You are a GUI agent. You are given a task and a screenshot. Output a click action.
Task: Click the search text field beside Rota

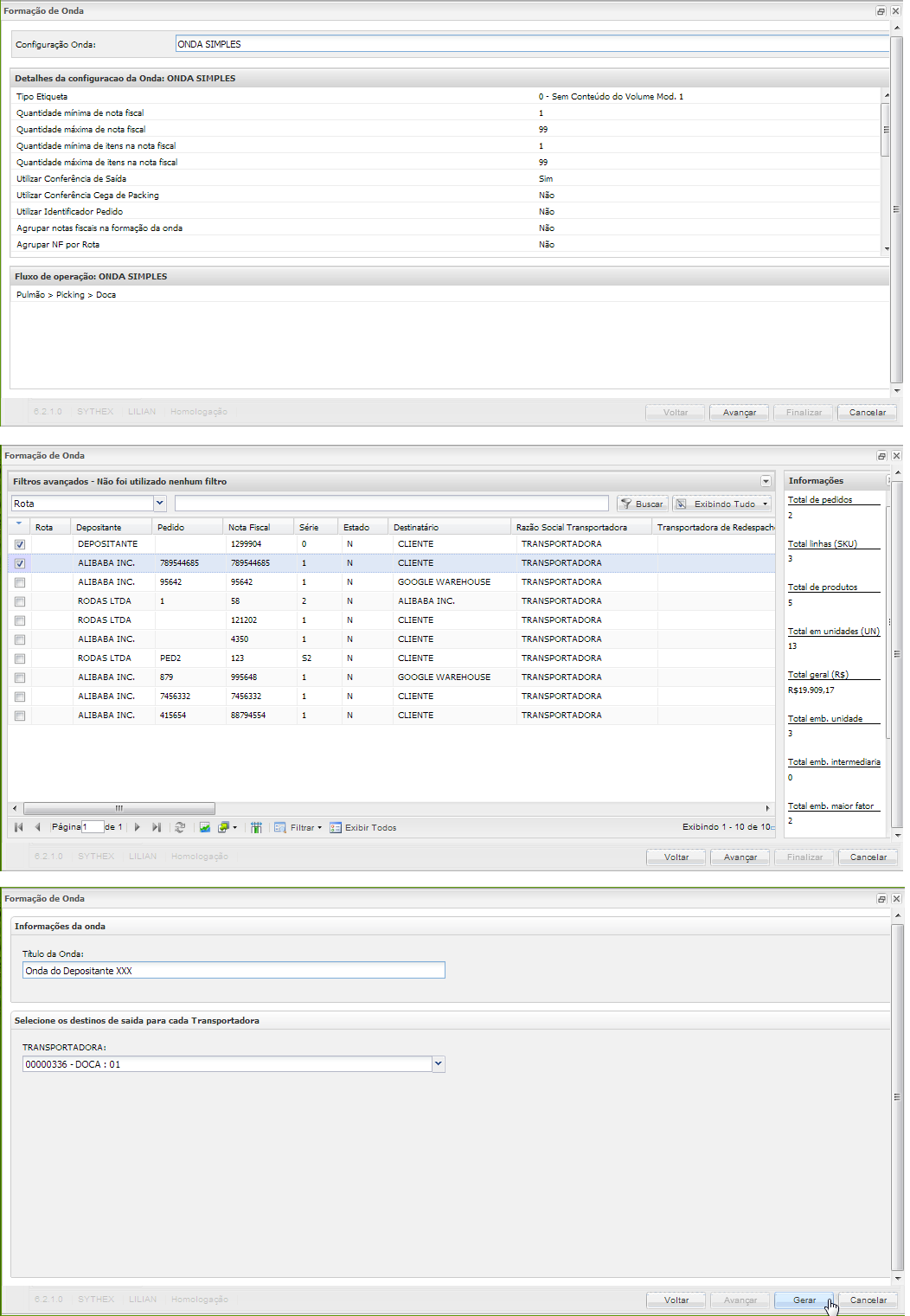pos(392,504)
